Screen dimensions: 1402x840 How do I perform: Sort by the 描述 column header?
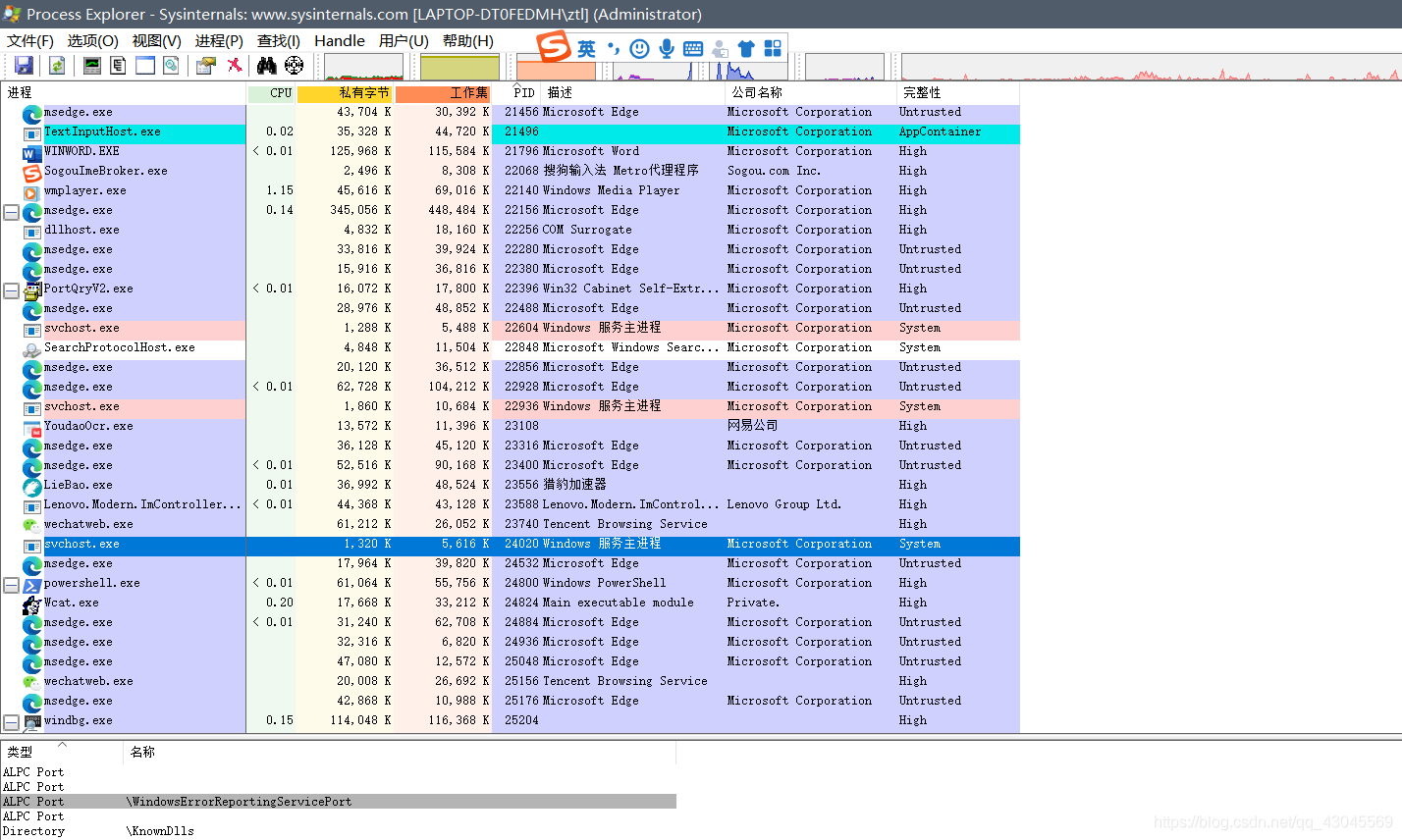pos(633,92)
